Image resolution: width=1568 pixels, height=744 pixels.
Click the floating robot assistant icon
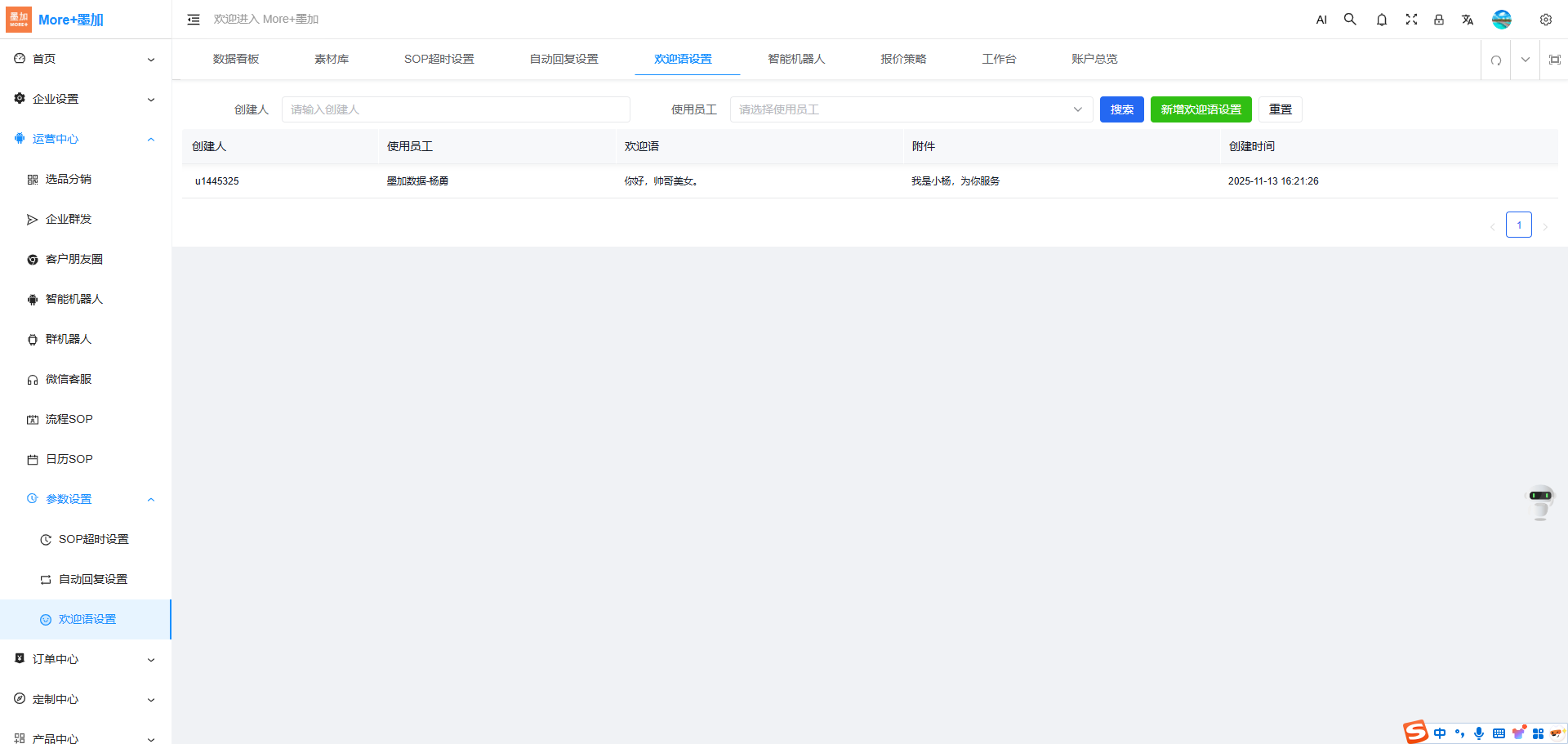point(1540,502)
